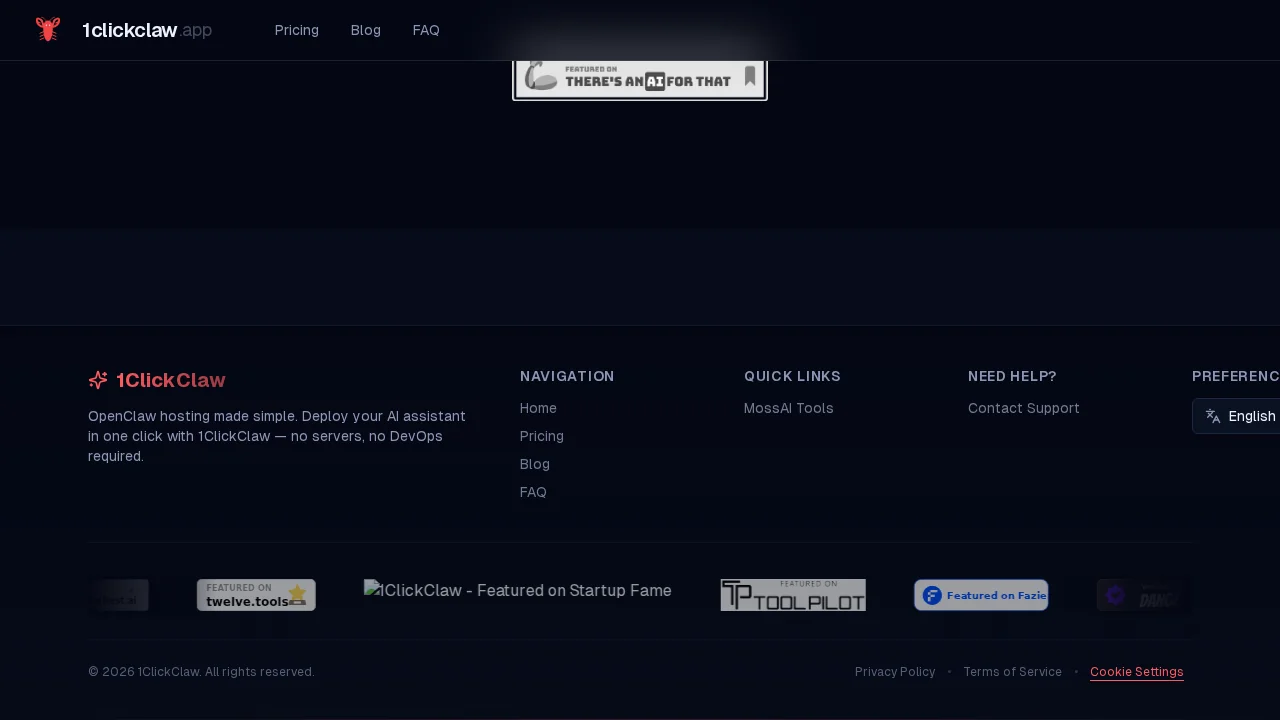This screenshot has width=1280, height=720.
Task: Open the twelve.tools featured badge
Action: point(256,594)
